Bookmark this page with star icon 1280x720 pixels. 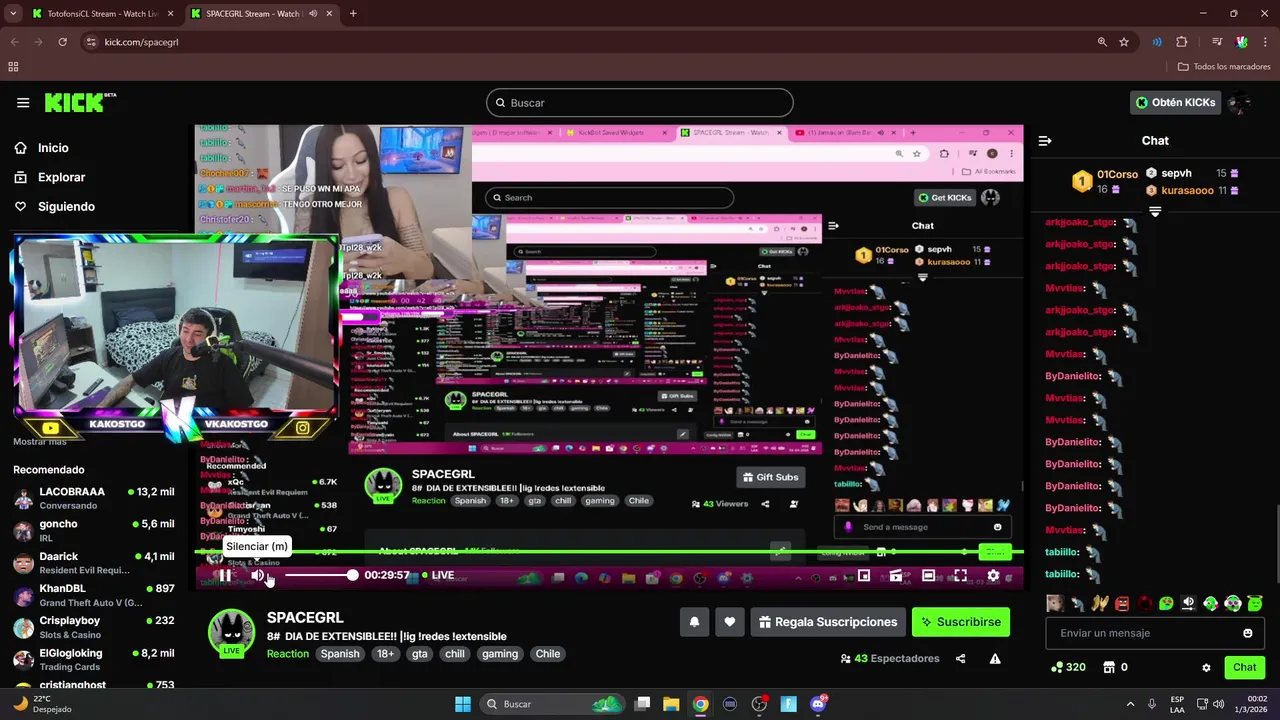1124,42
